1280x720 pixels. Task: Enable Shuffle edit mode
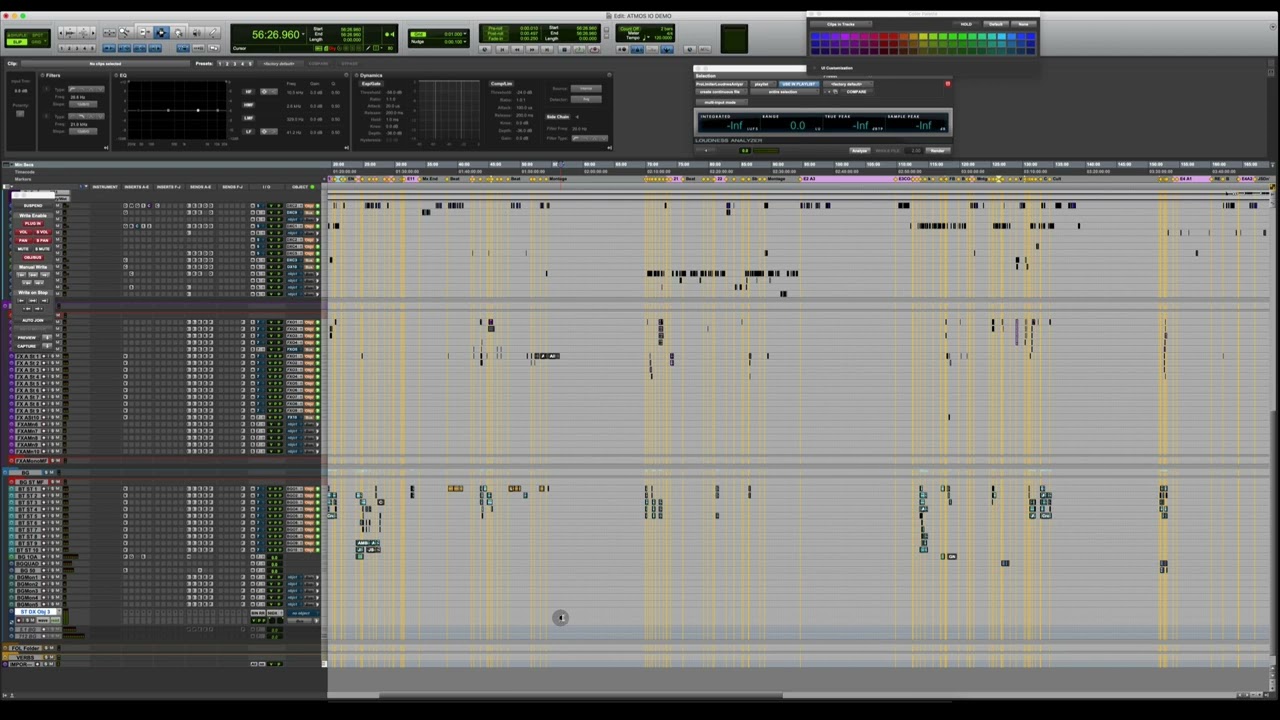click(x=17, y=35)
